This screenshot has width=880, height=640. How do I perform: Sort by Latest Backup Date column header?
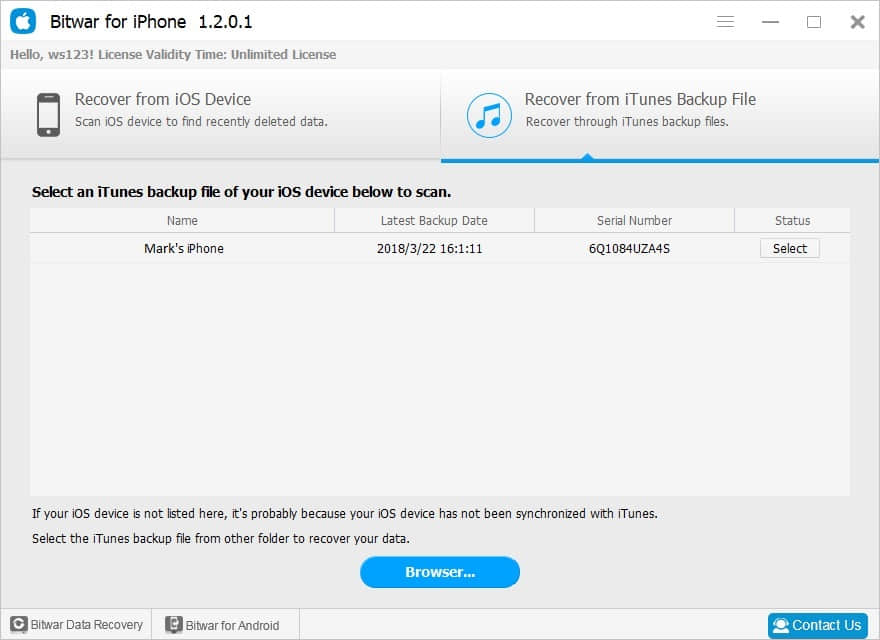coord(434,221)
